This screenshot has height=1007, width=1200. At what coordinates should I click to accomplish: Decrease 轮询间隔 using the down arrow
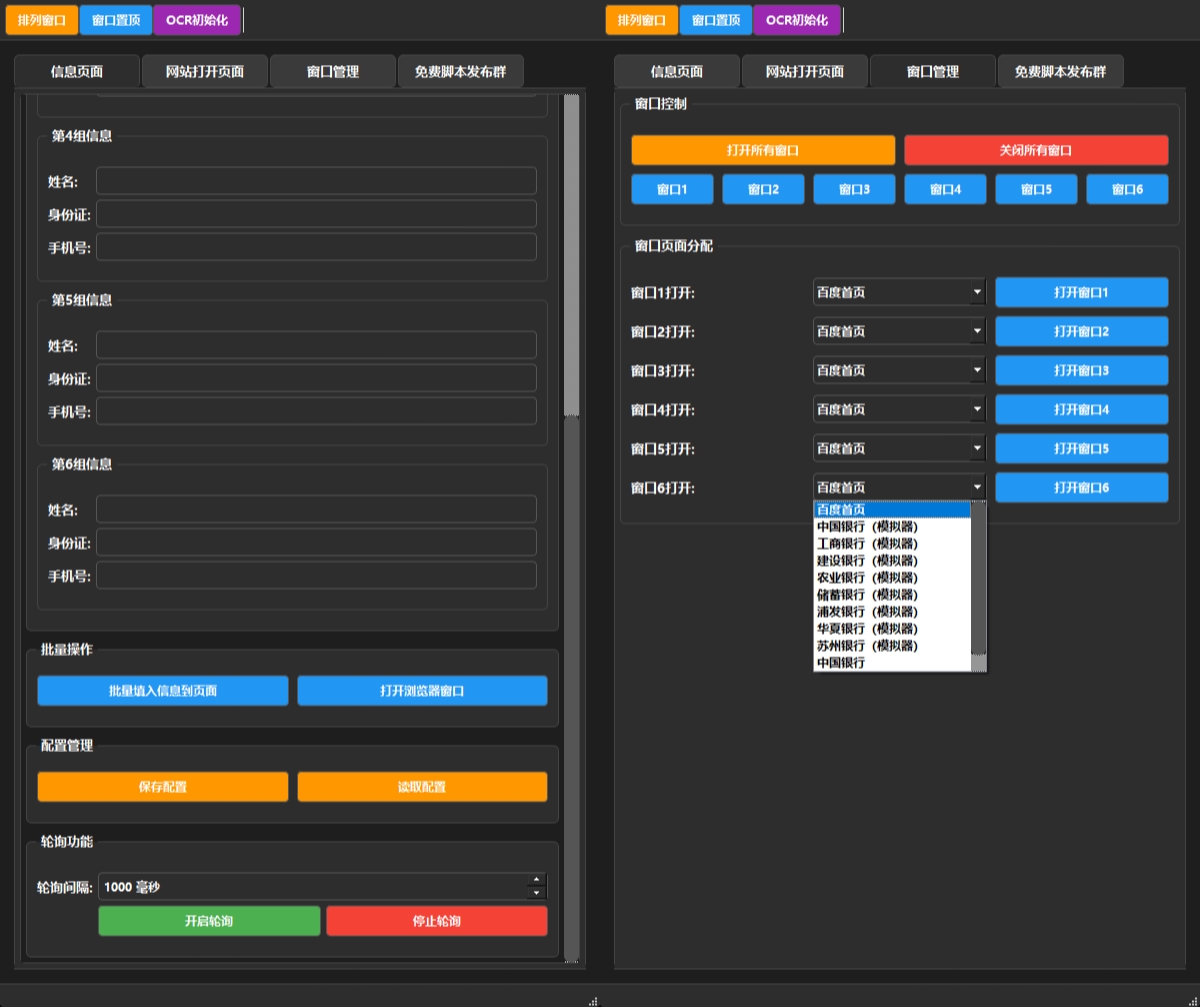pos(537,893)
